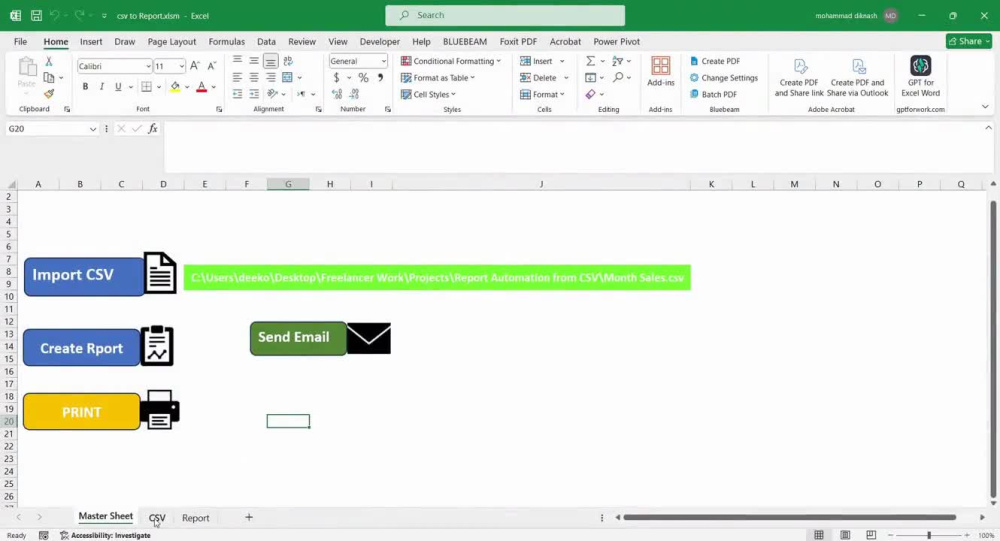Open the Formulas ribbon tab
The height and width of the screenshot is (541, 1000).
coord(226,41)
